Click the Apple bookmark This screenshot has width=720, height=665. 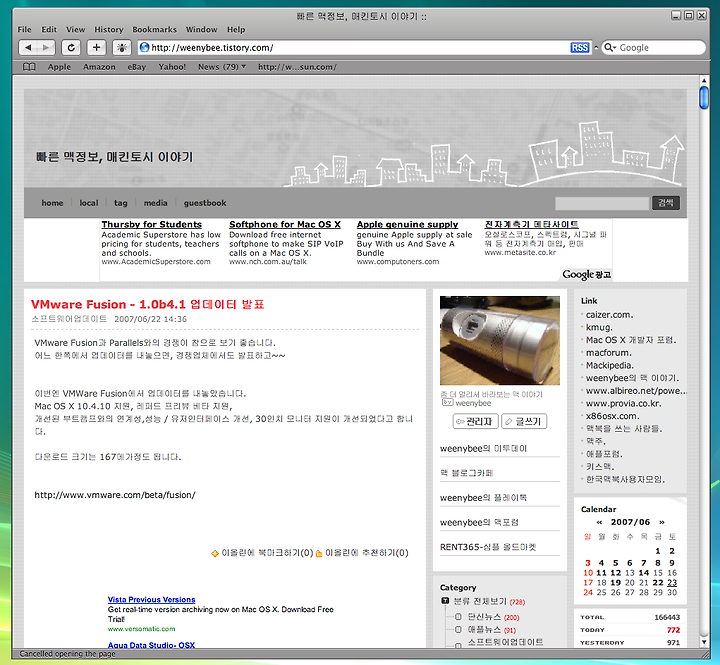click(x=59, y=67)
